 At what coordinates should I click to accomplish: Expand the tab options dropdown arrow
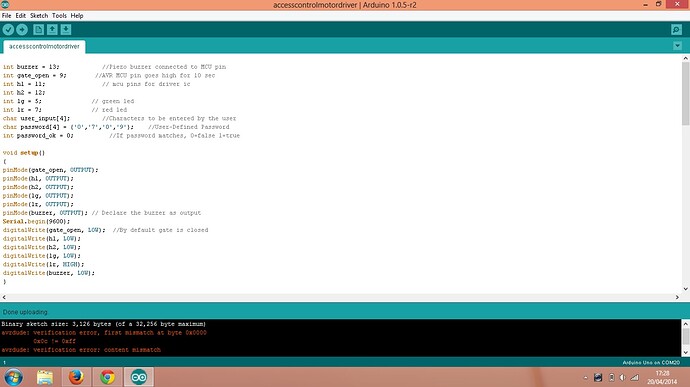tap(677, 46)
